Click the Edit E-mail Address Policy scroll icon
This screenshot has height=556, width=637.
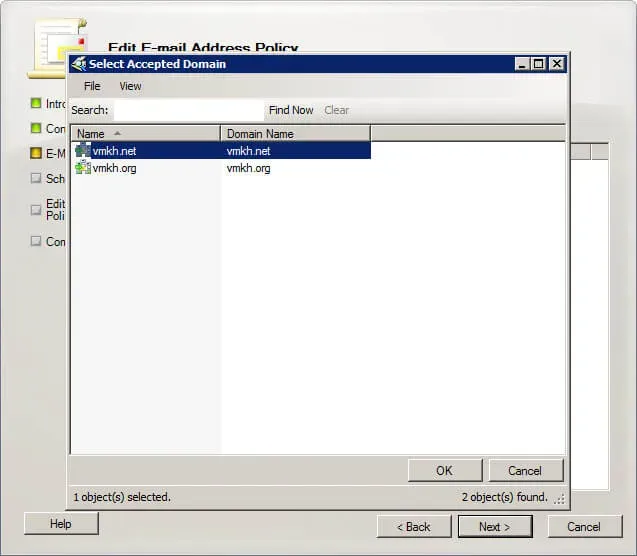coord(57,48)
